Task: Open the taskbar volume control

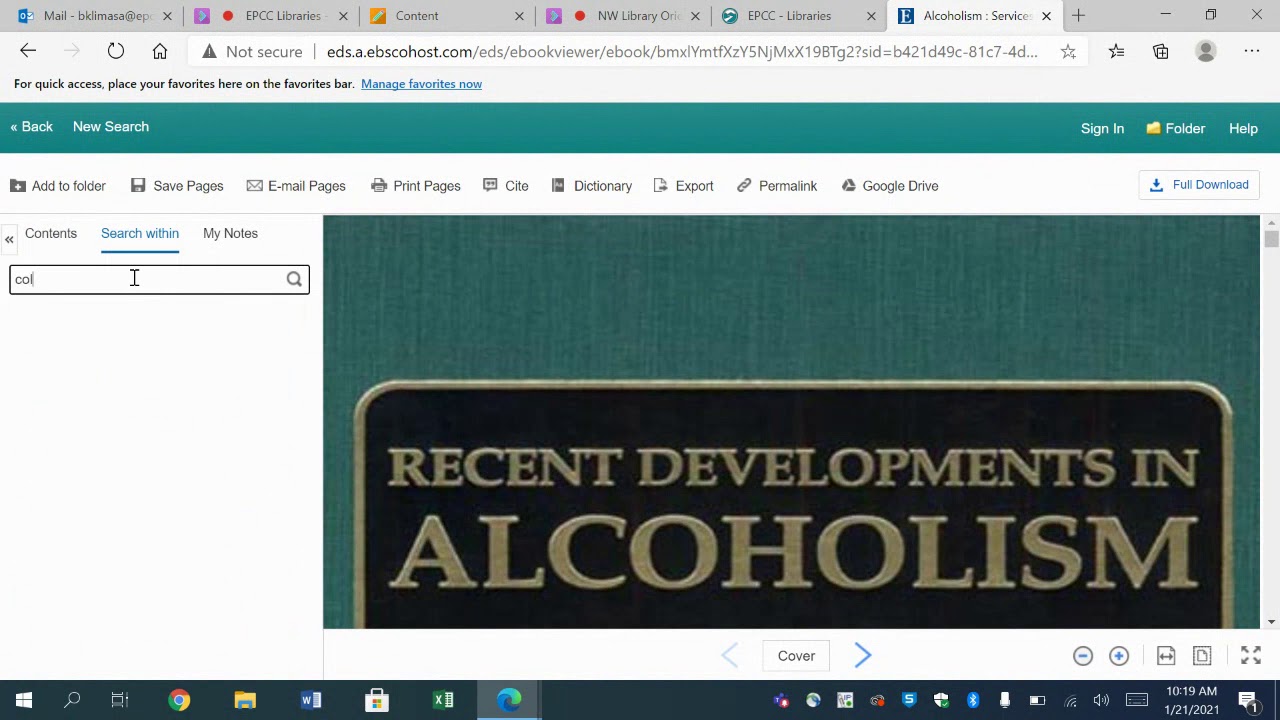Action: (1101, 700)
